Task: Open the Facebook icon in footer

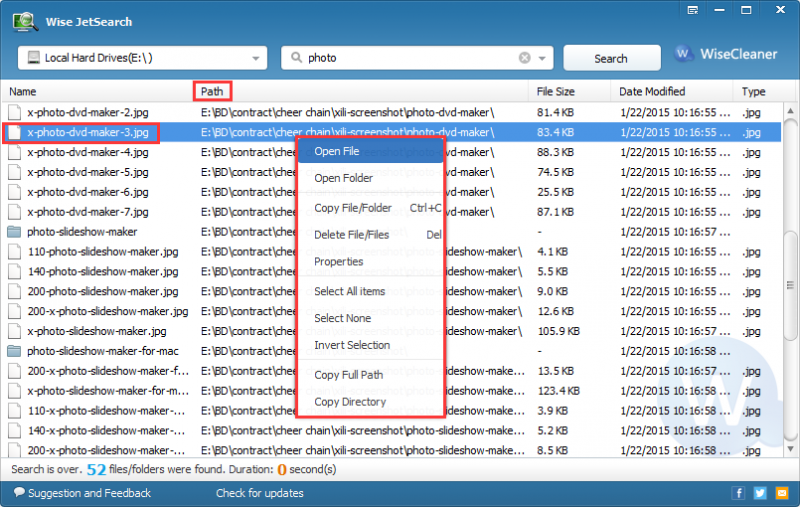Action: pyautogui.click(x=738, y=493)
